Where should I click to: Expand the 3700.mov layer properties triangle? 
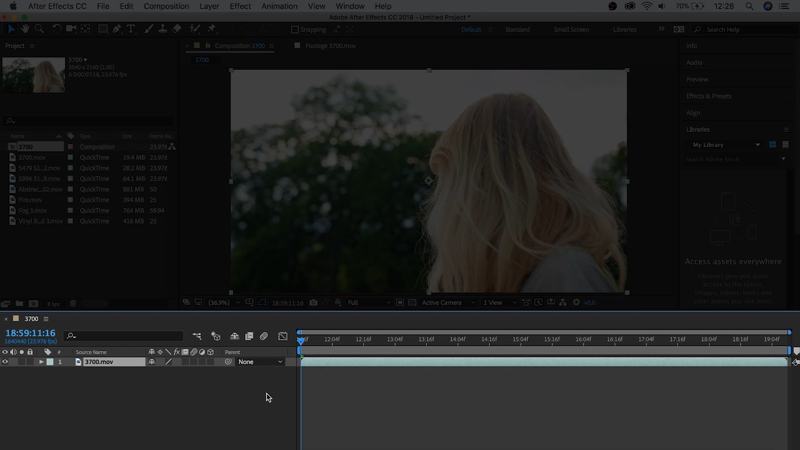coord(41,362)
